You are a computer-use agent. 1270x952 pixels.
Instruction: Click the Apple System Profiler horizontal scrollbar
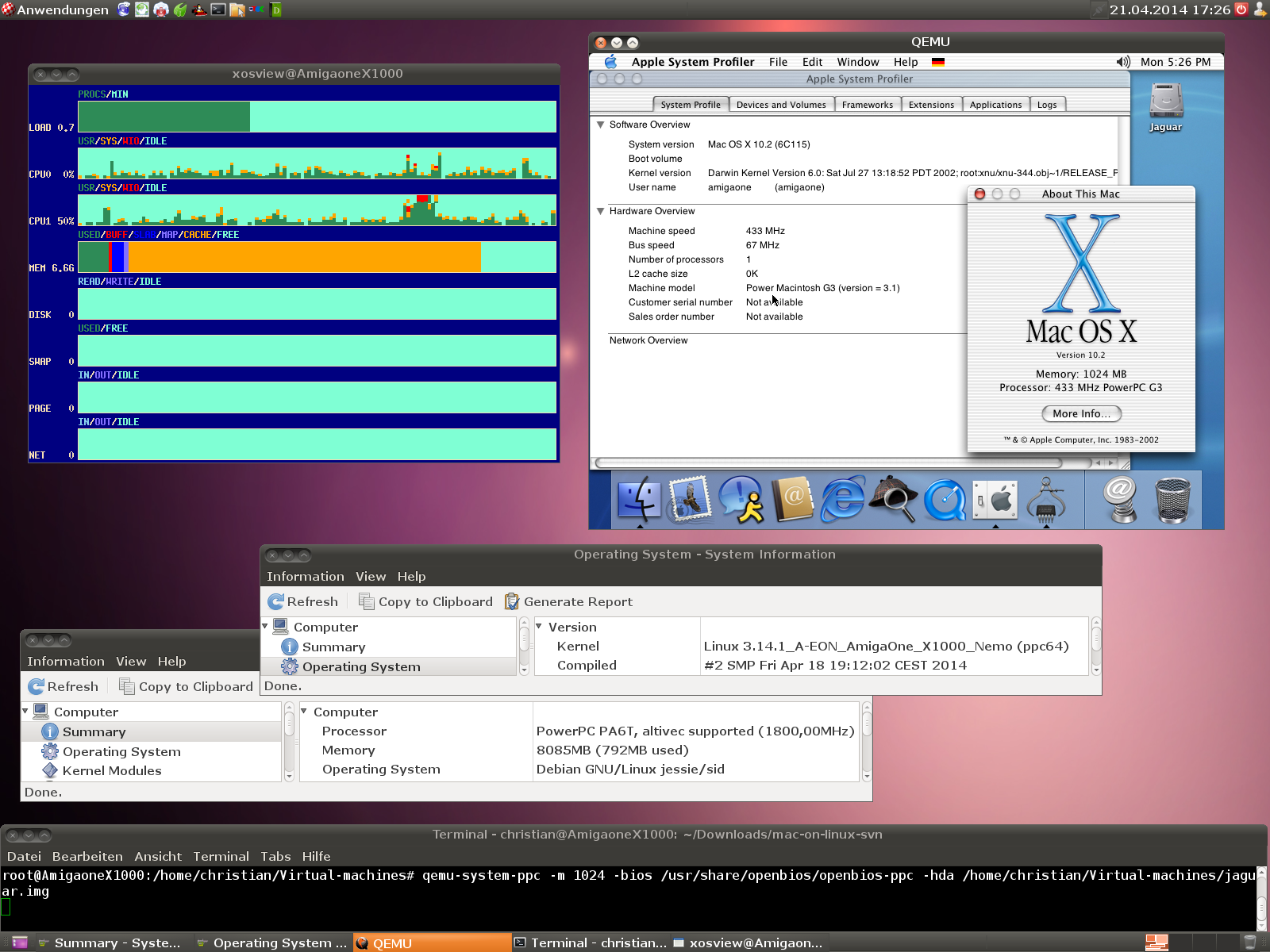click(x=841, y=463)
